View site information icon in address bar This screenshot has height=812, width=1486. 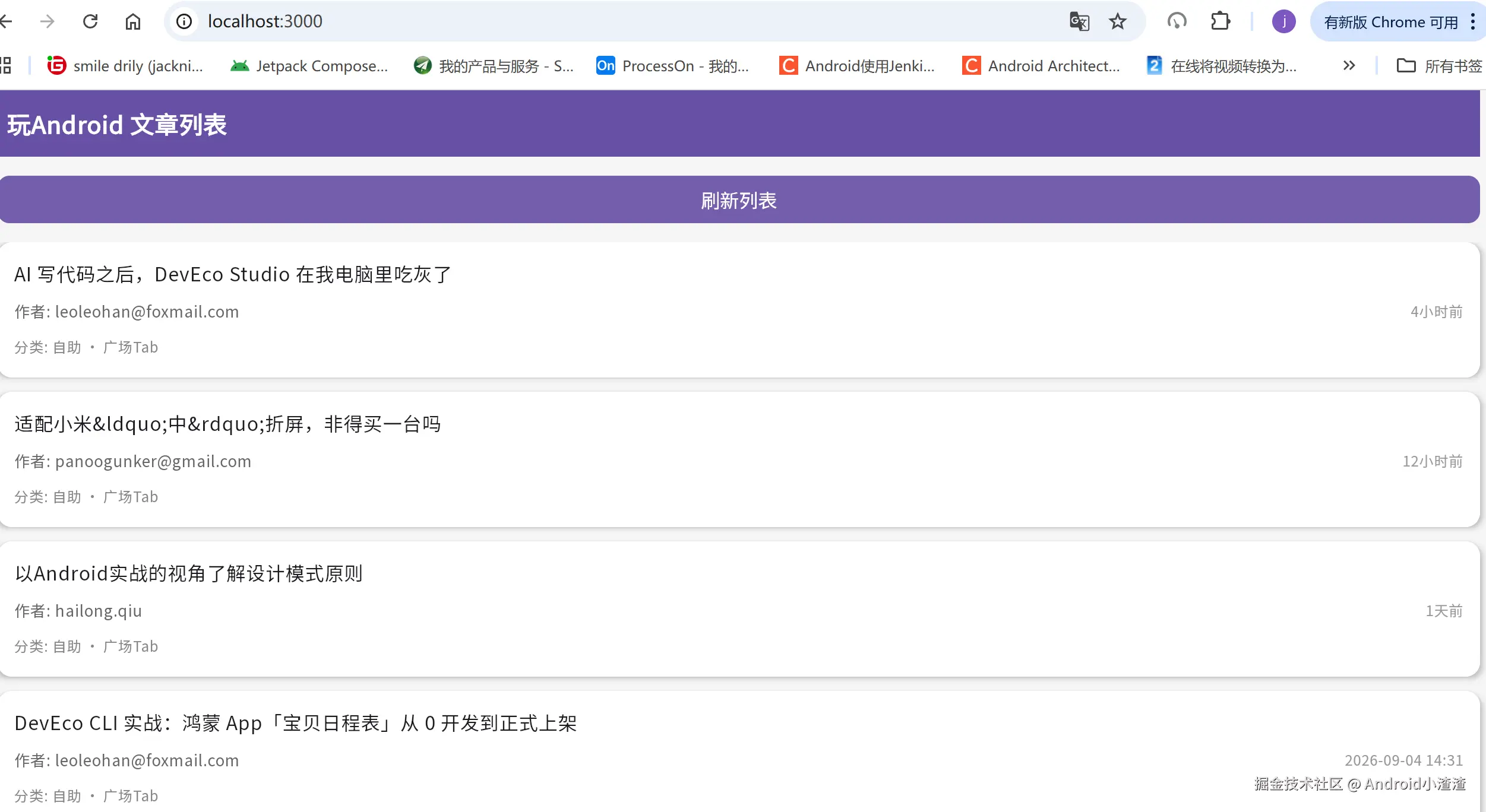184,22
